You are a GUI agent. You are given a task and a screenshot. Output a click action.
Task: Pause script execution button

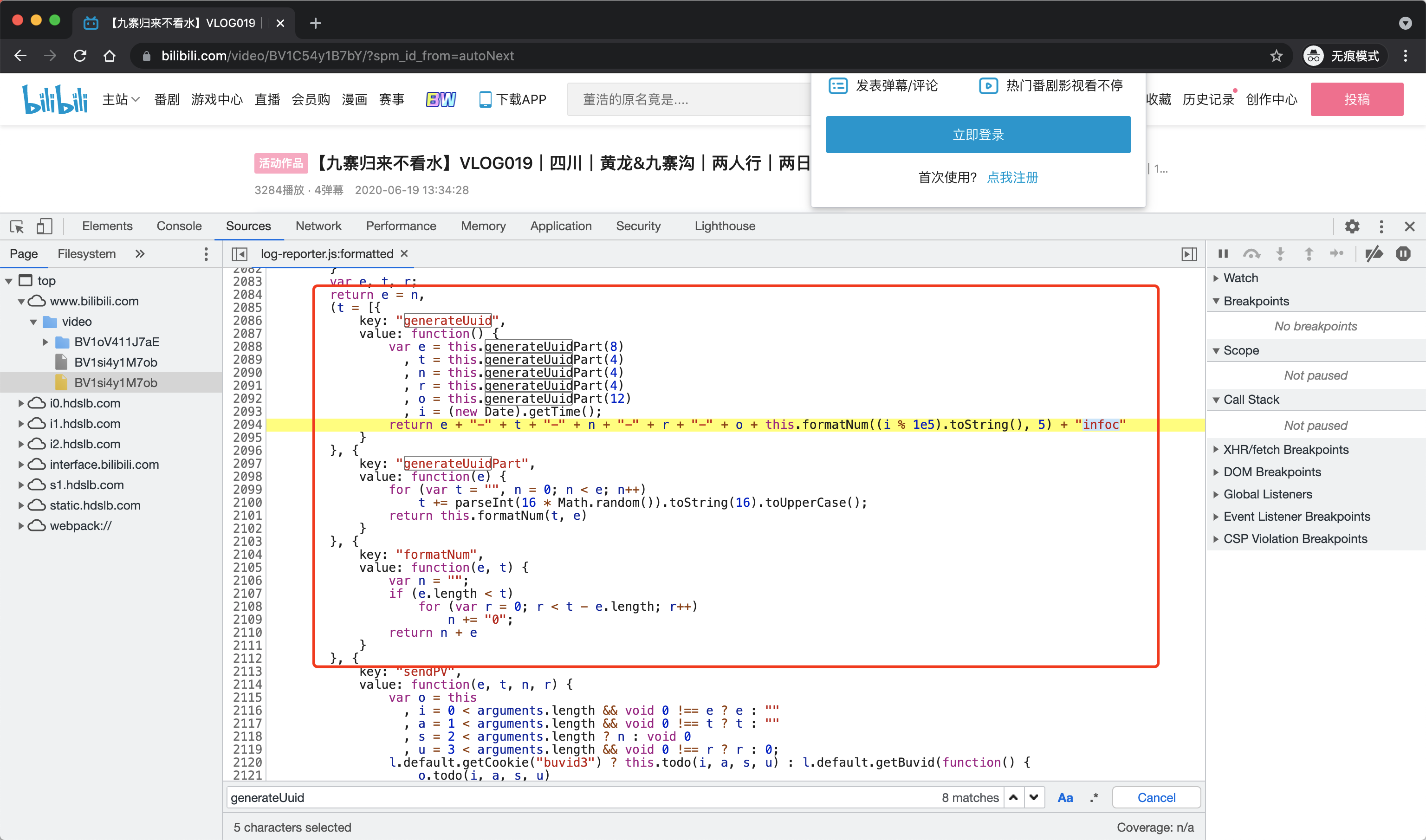[1223, 253]
